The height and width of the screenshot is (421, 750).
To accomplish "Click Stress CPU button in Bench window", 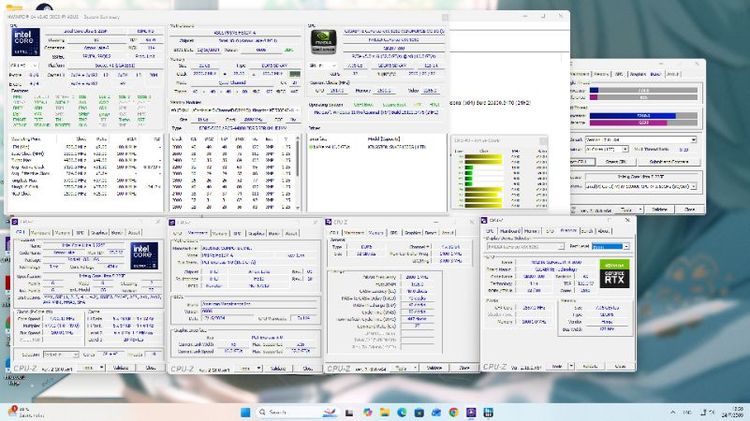I will point(616,162).
